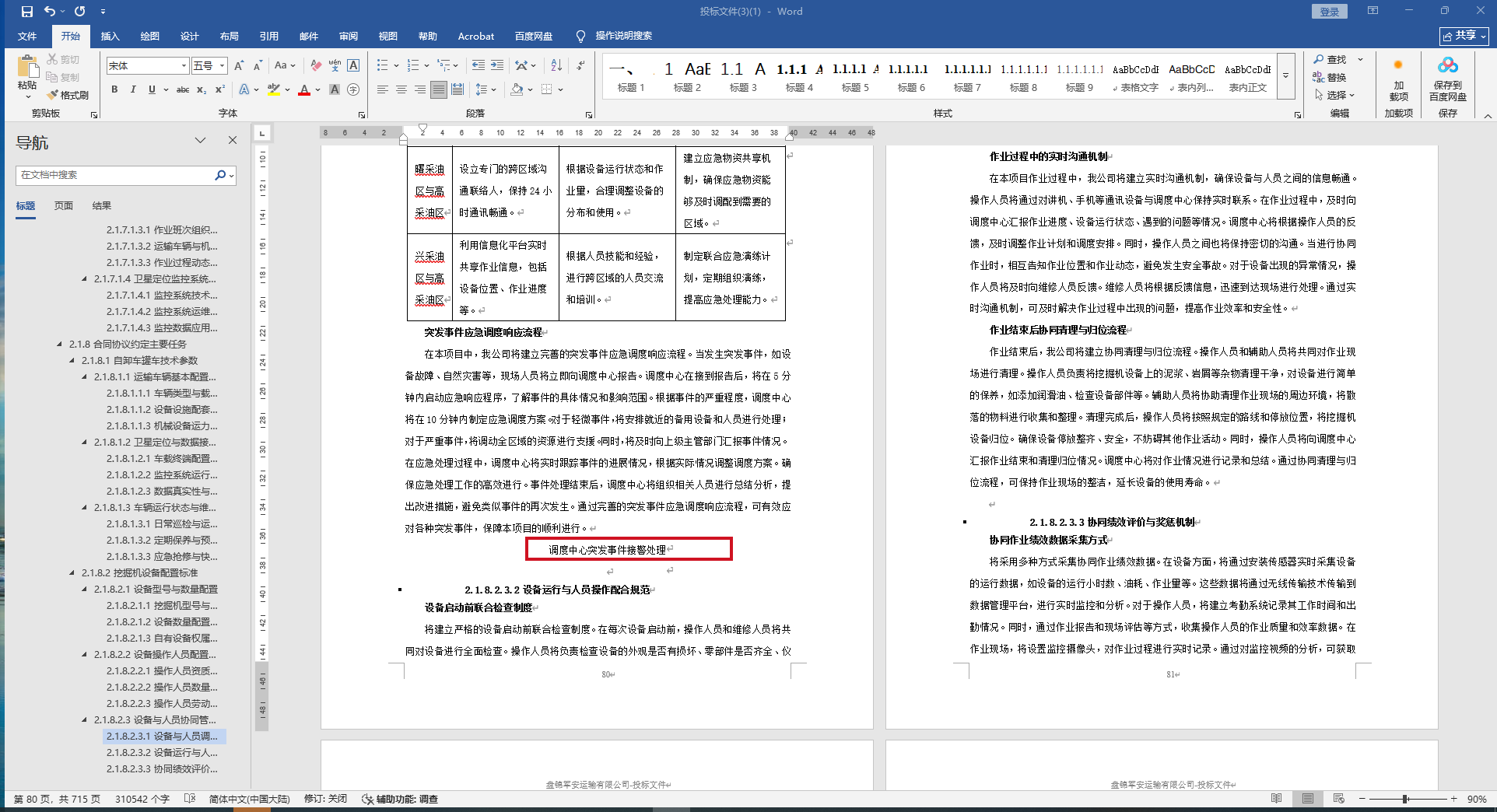
Task: Toggle show/hide paragraph marks
Action: tap(580, 65)
